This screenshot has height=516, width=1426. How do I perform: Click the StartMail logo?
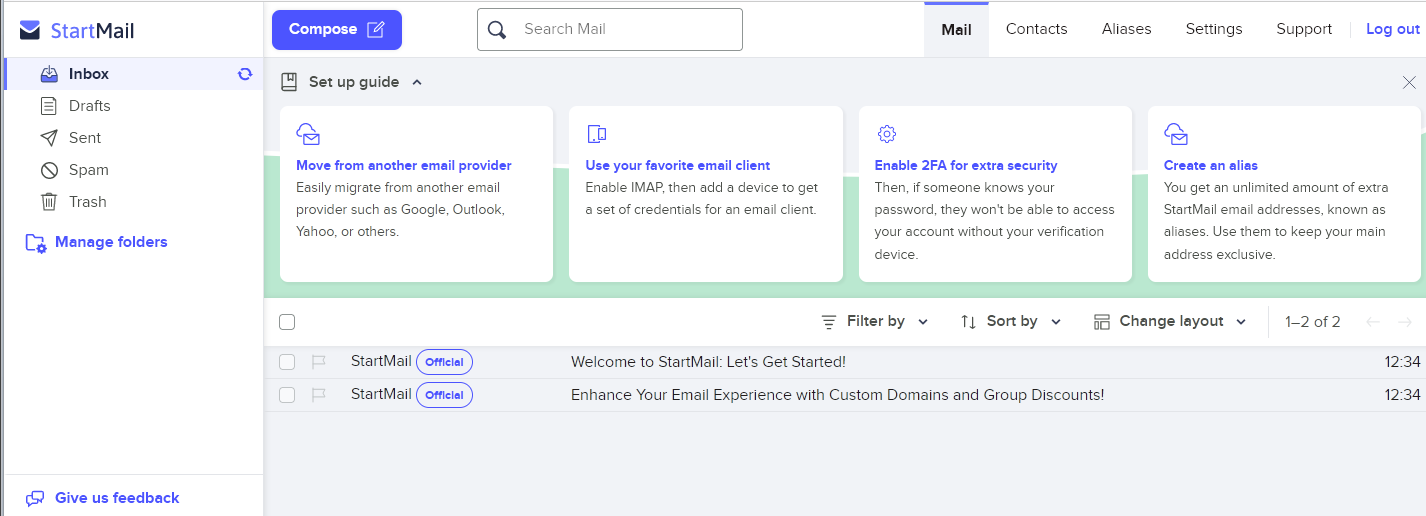(77, 30)
